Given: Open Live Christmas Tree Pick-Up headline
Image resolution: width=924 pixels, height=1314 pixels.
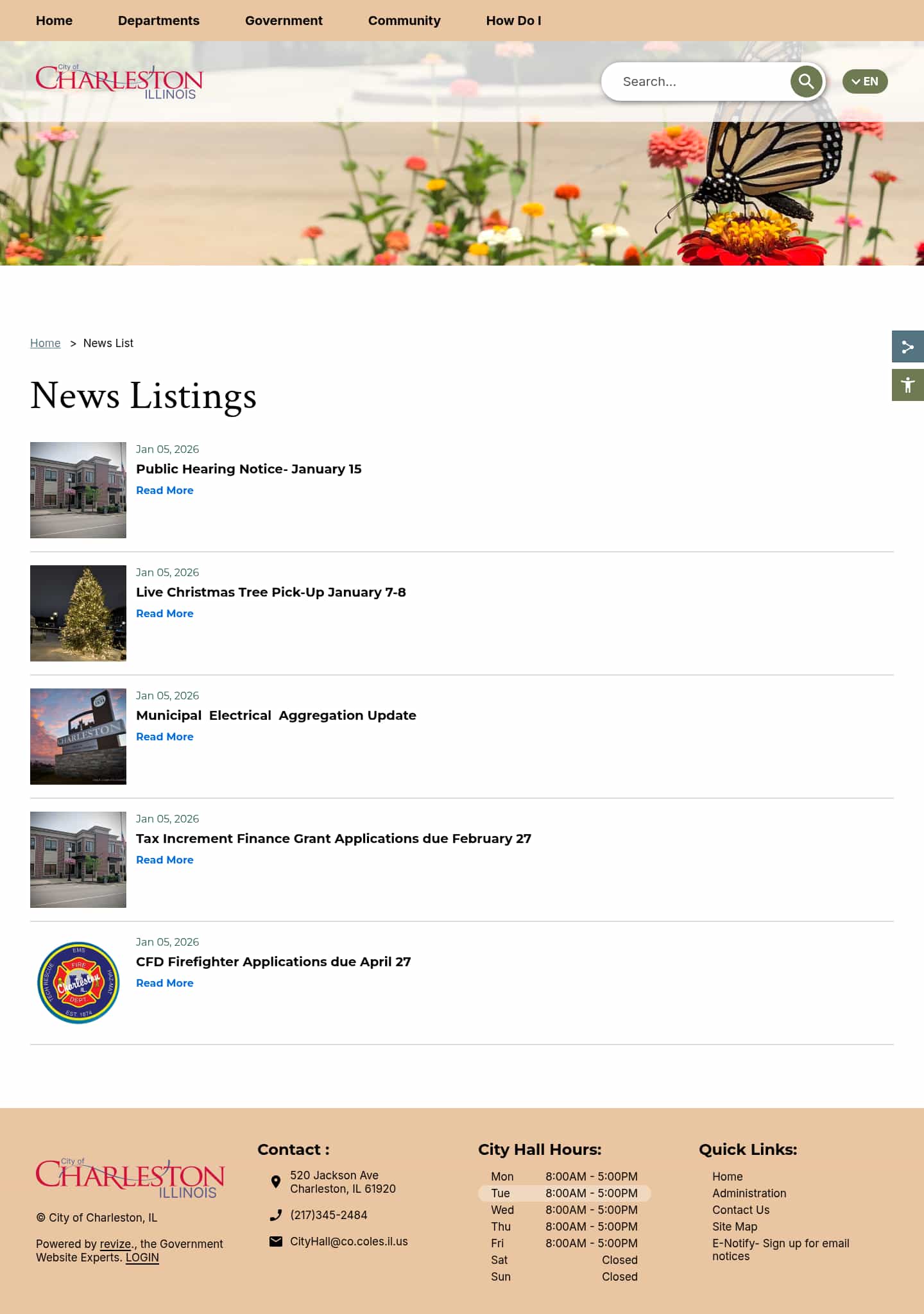Looking at the screenshot, I should coord(271,592).
